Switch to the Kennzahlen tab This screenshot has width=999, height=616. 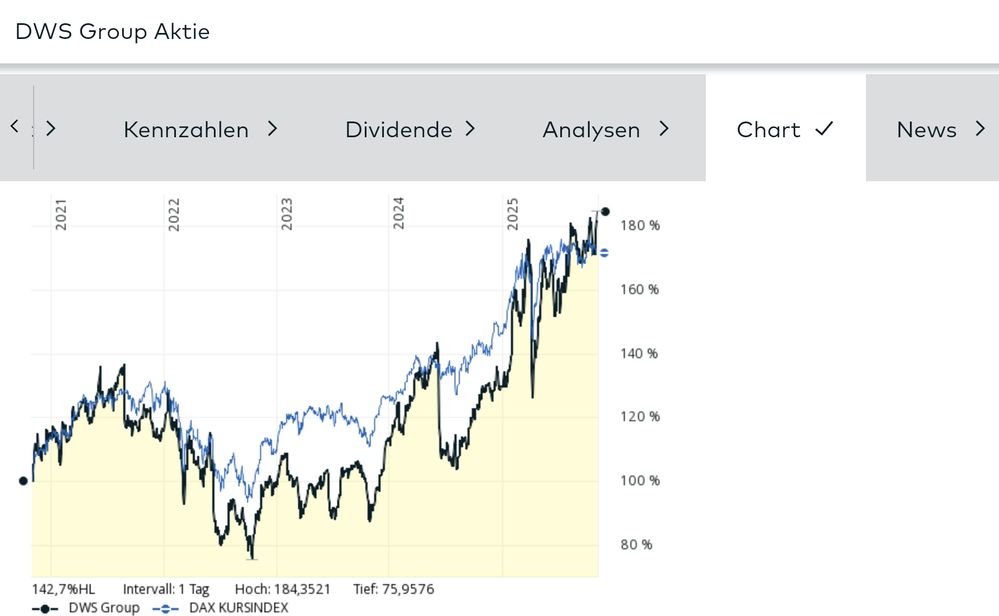pyautogui.click(x=186, y=130)
